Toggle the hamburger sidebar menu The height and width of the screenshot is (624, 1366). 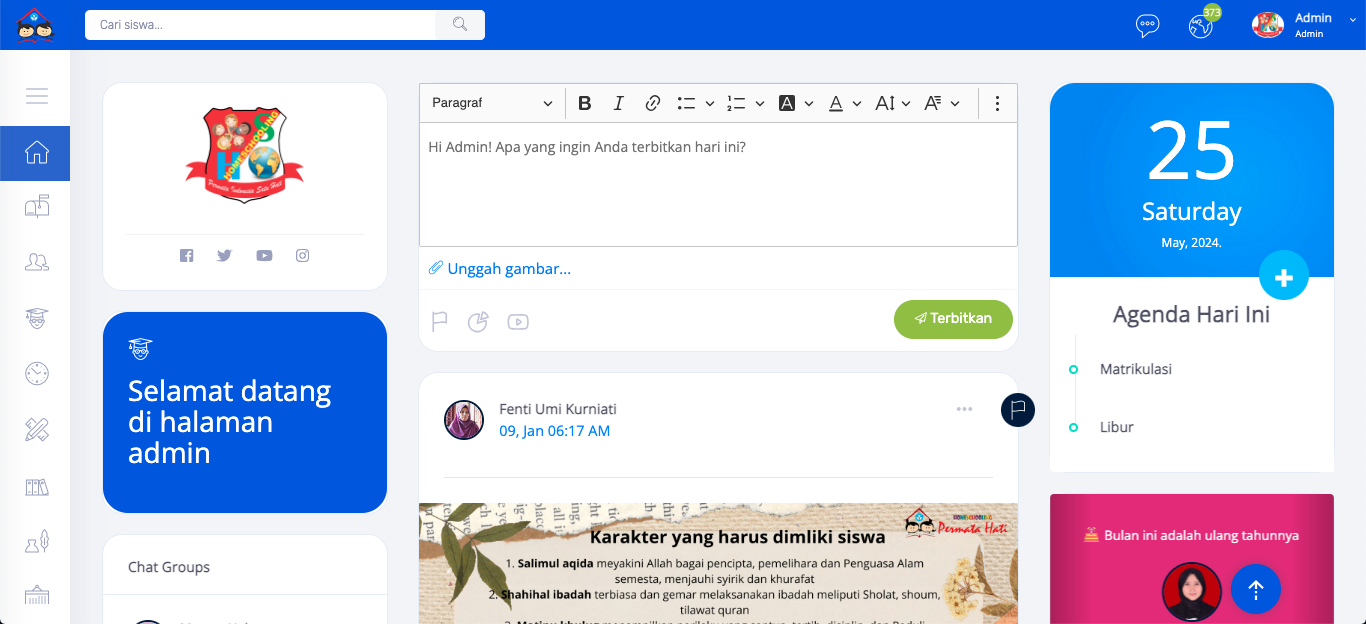36,96
